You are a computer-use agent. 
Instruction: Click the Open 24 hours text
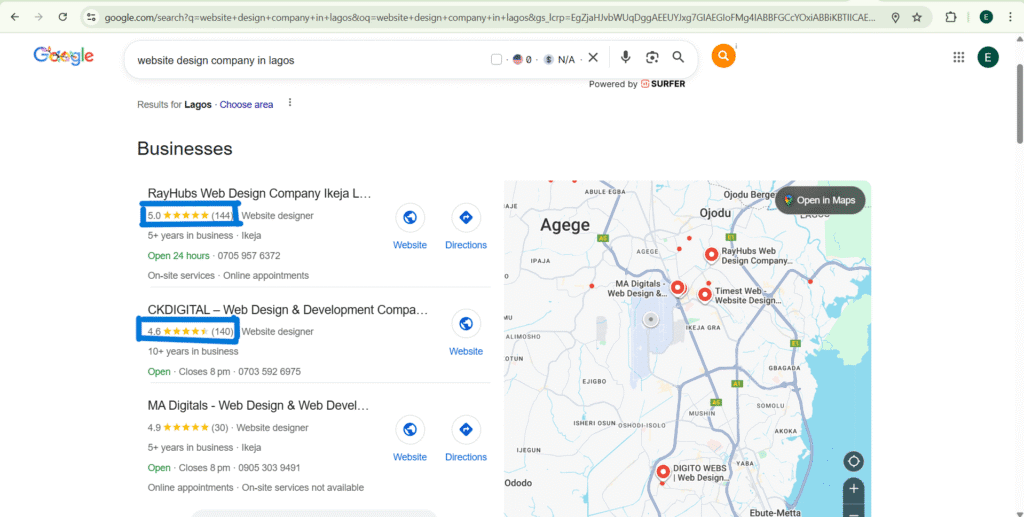(178, 256)
